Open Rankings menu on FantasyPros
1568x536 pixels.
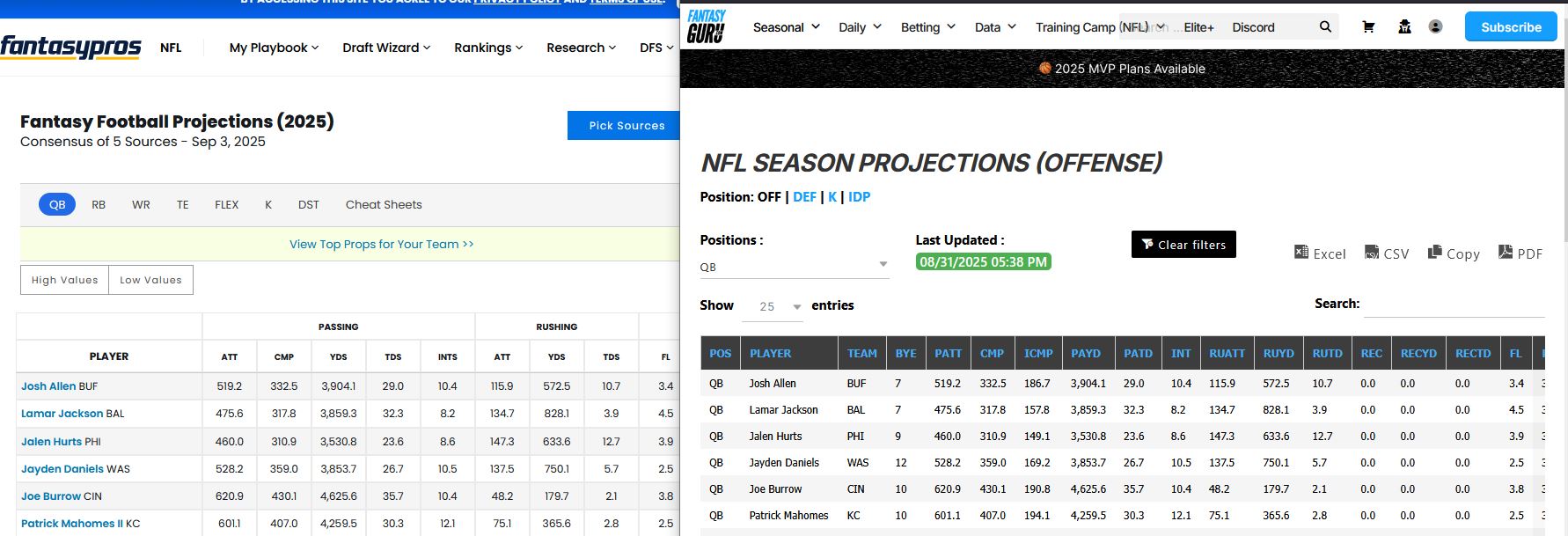pos(488,48)
